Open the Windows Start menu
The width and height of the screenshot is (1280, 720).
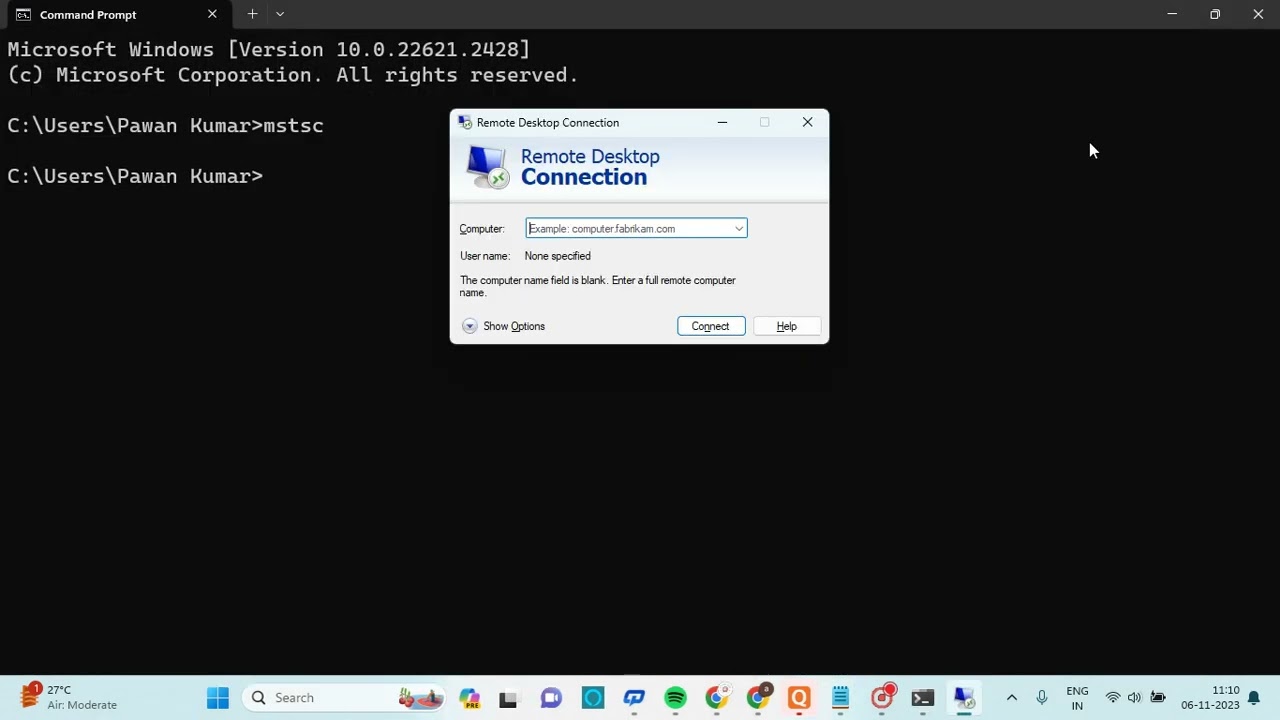click(217, 697)
